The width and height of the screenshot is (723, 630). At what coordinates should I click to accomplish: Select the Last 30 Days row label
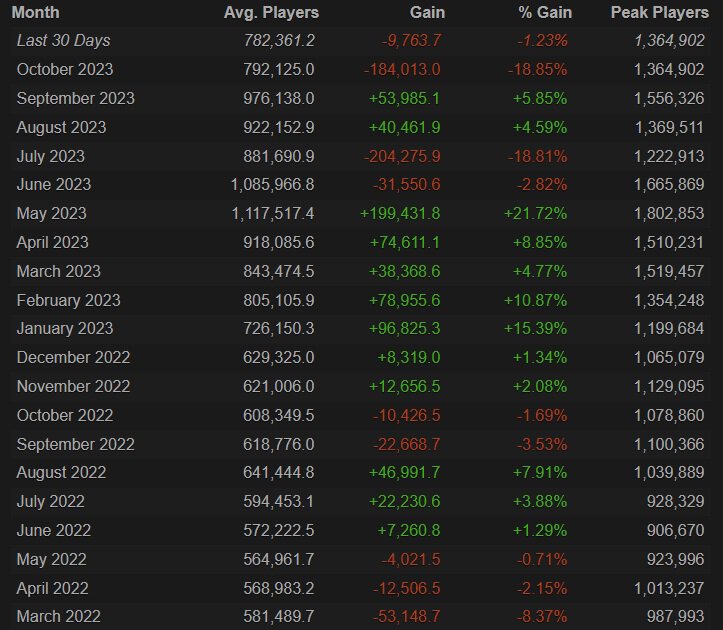click(x=64, y=41)
